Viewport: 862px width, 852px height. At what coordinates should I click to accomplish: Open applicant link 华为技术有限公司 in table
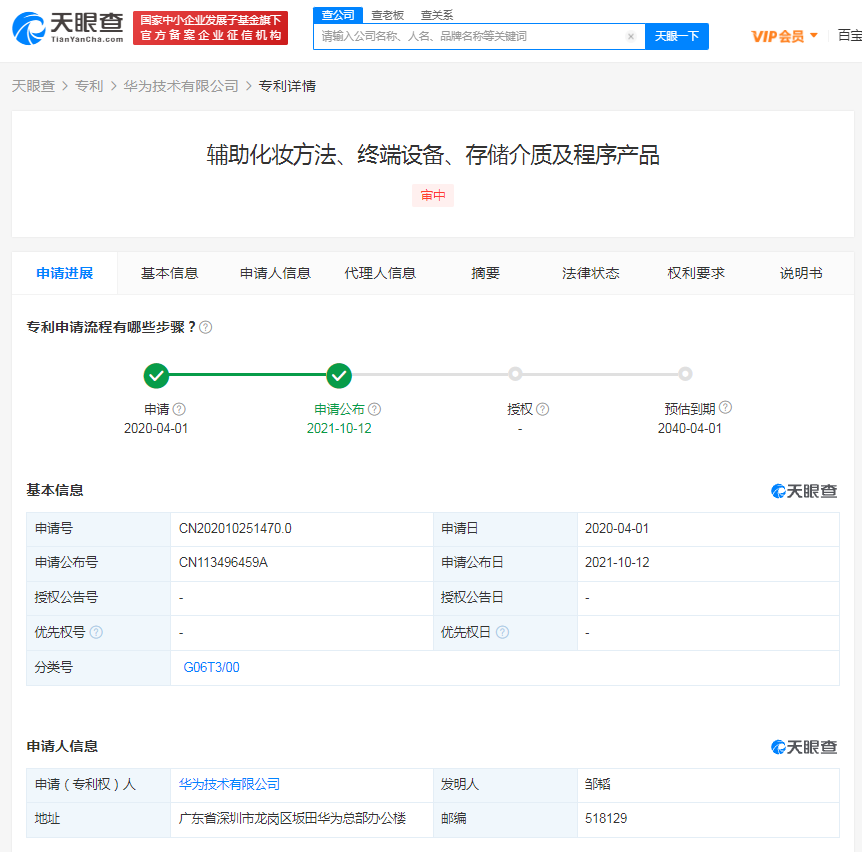point(229,784)
